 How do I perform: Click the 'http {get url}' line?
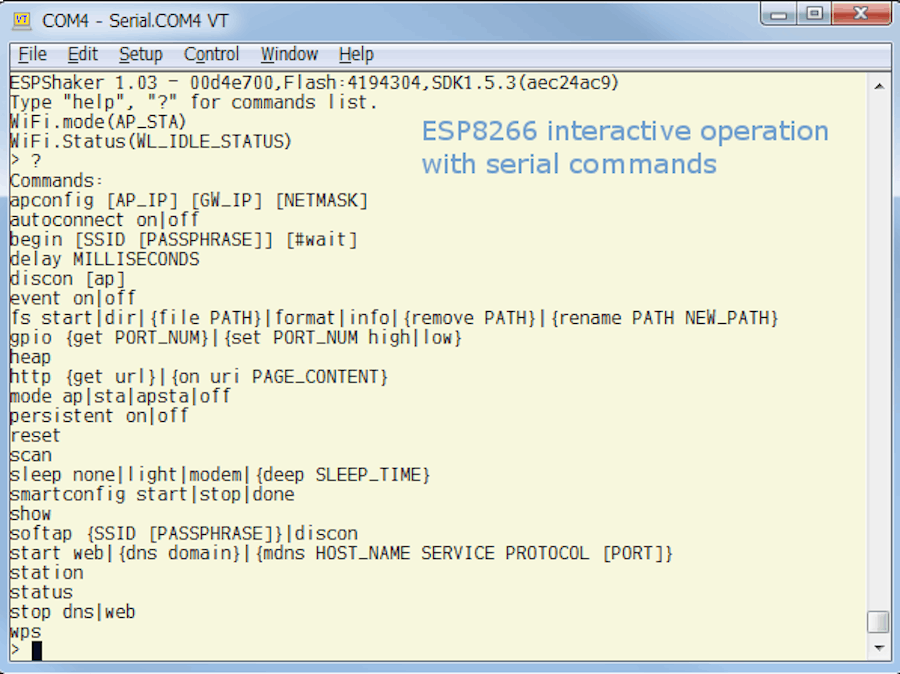[x=199, y=377]
